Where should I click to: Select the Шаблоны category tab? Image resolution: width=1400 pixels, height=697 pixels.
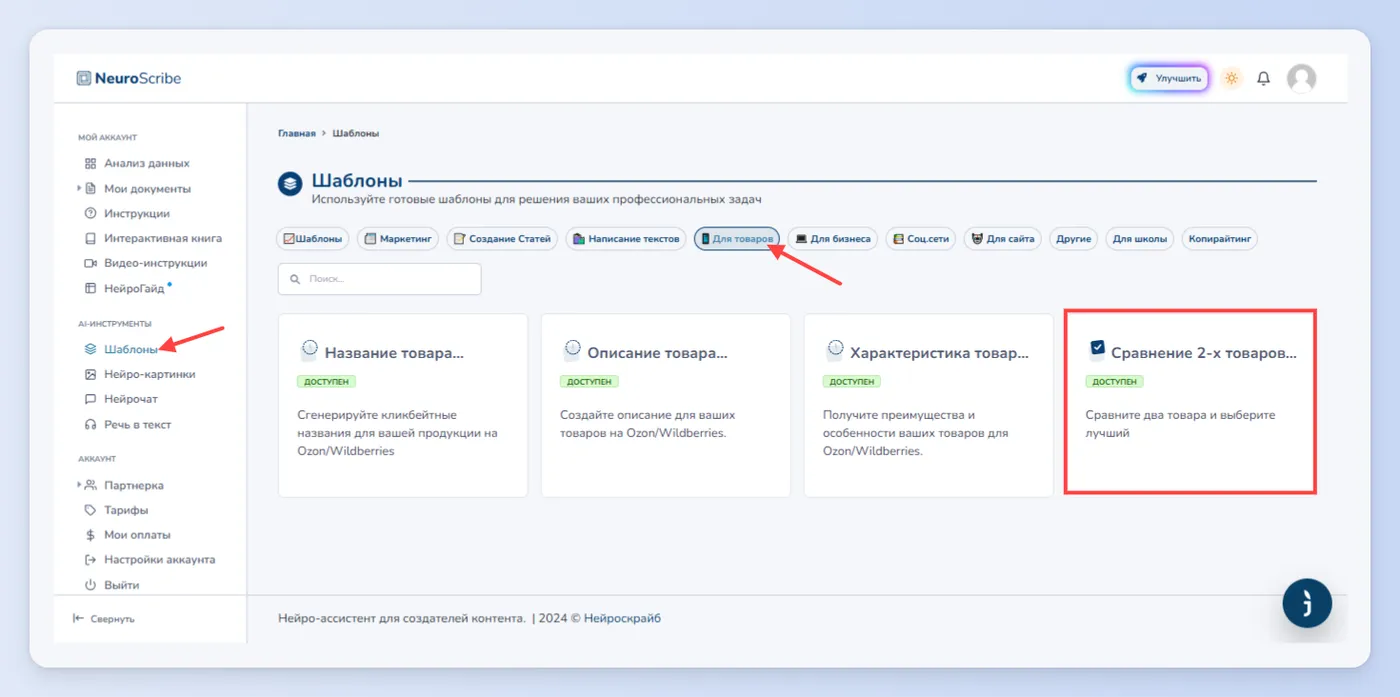pos(313,239)
